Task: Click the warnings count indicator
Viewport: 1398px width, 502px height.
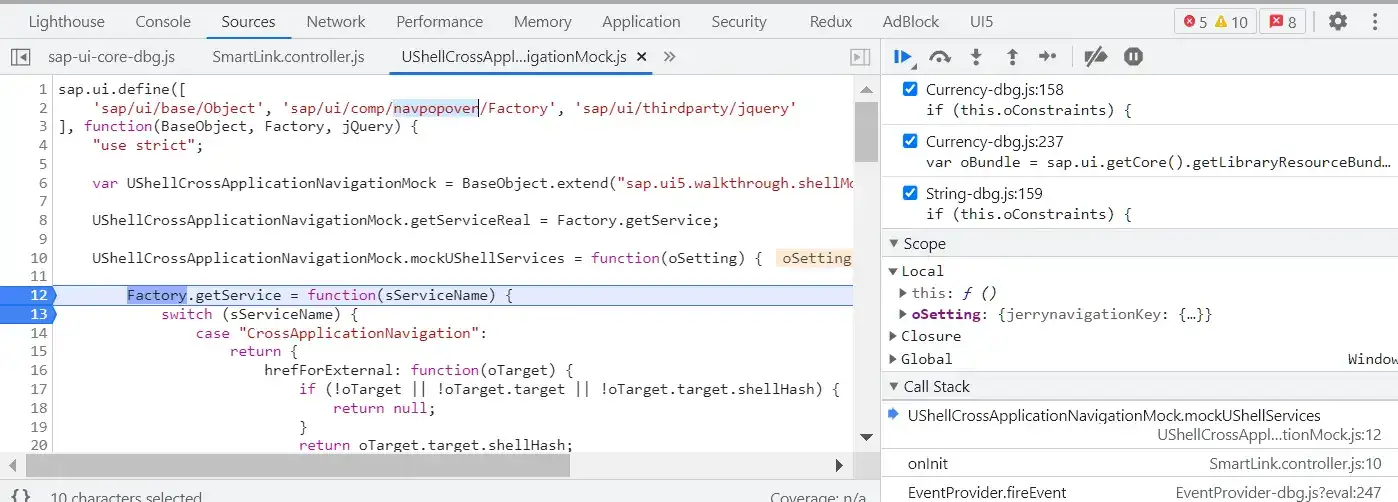Action: pyautogui.click(x=1232, y=22)
